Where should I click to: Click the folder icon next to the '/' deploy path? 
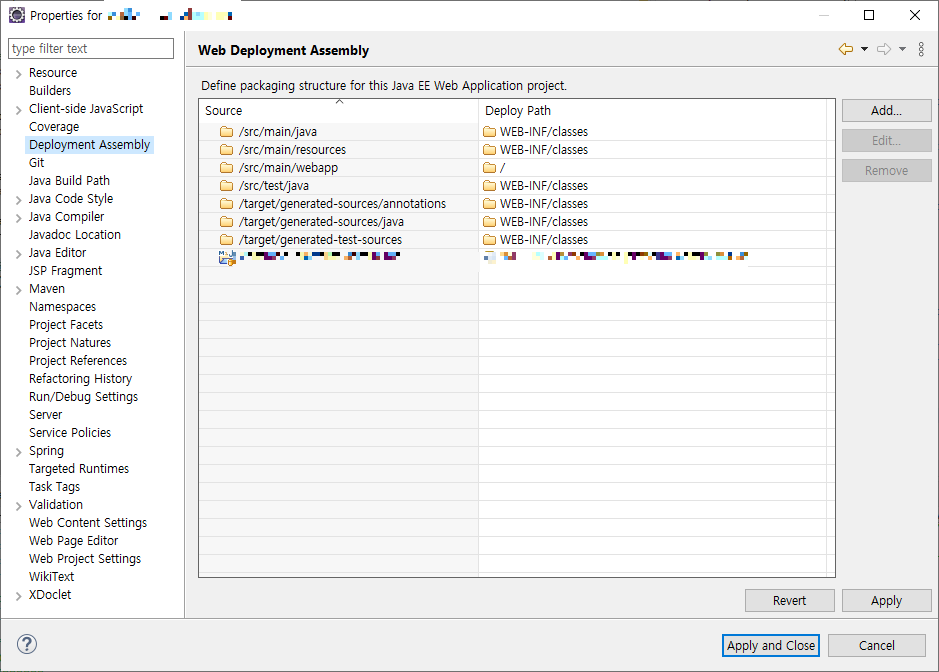pyautogui.click(x=489, y=167)
